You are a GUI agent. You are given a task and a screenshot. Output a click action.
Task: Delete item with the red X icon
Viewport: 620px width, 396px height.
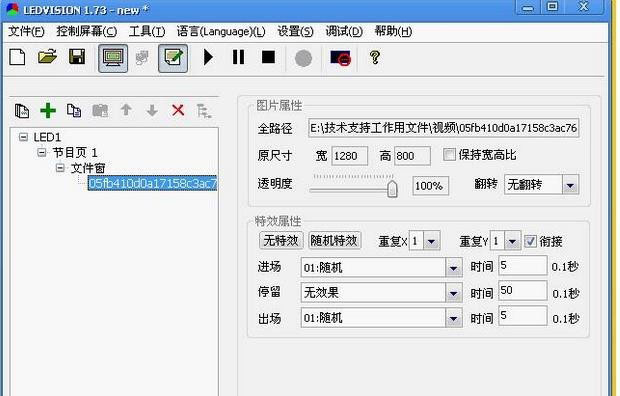point(178,110)
